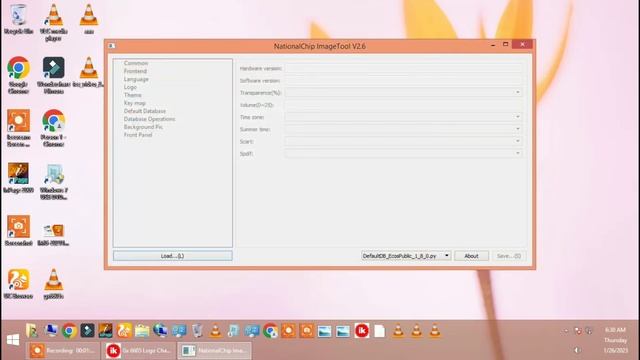Open the Time zone dropdown
The height and width of the screenshot is (360, 640).
[404, 117]
